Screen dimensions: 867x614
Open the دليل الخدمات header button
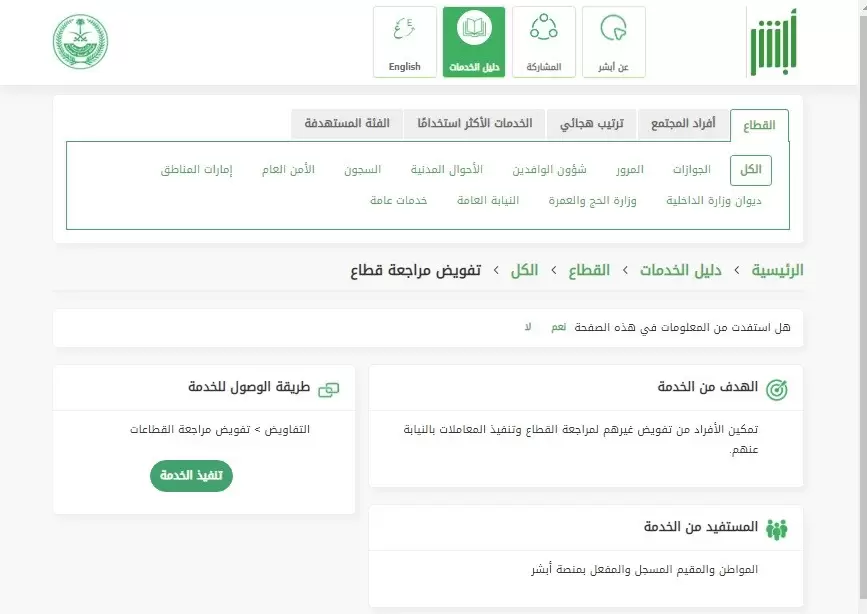pos(474,42)
